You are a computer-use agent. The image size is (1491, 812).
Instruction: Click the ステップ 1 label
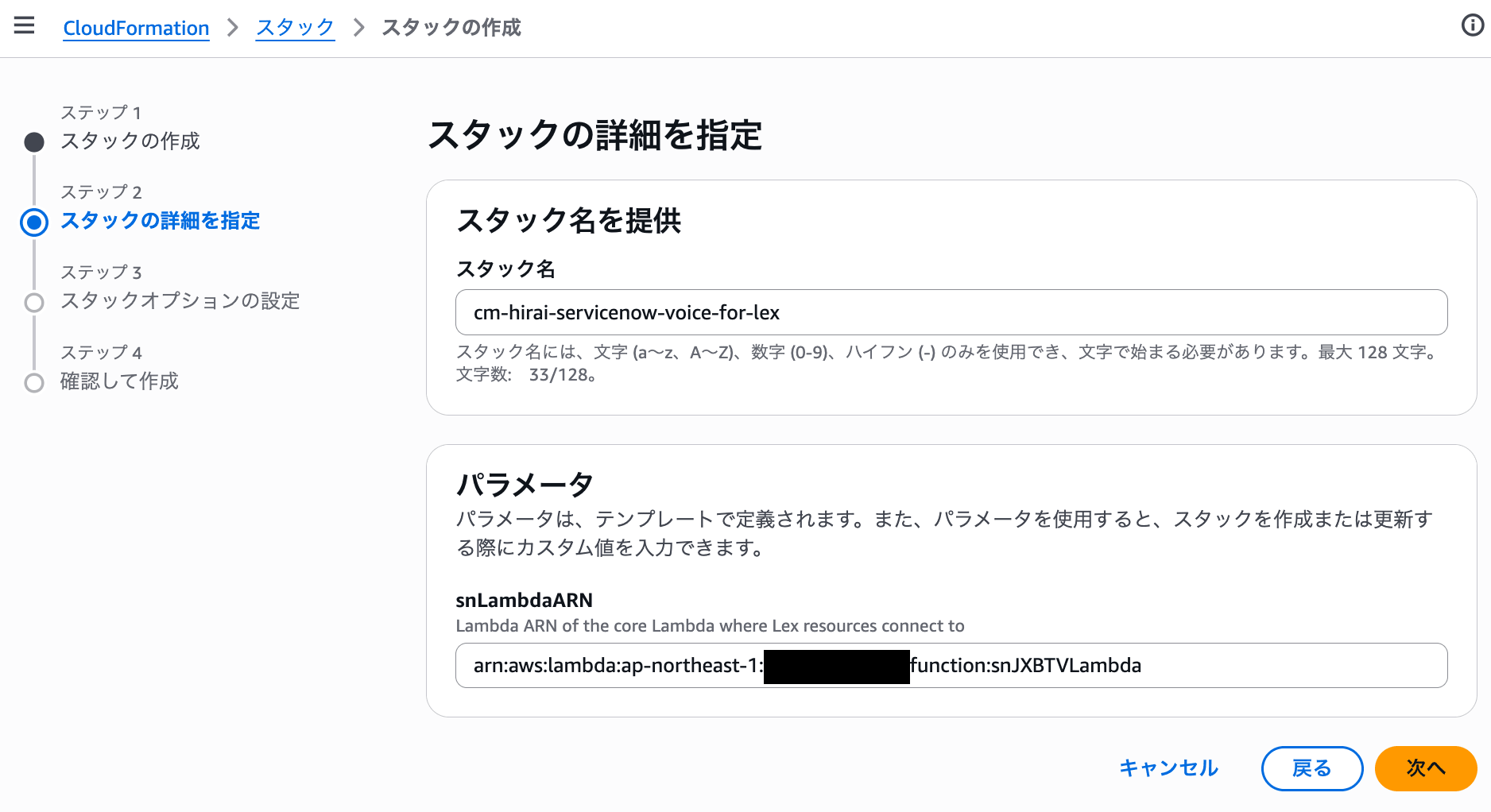pos(101,112)
